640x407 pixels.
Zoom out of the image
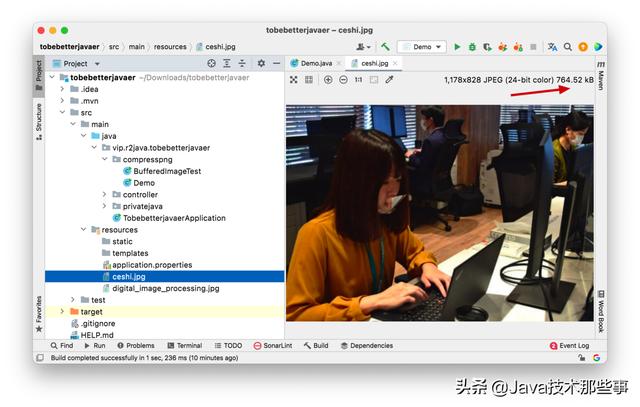[344, 80]
